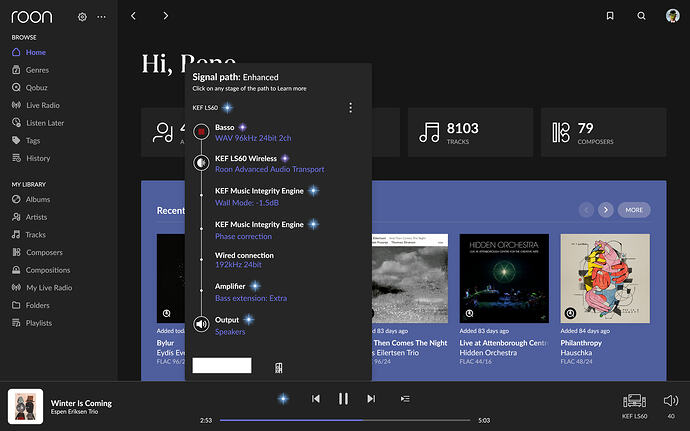The width and height of the screenshot is (690, 431).
Task: Open the three-dot menu beside the settings gear
Action: 101,17
